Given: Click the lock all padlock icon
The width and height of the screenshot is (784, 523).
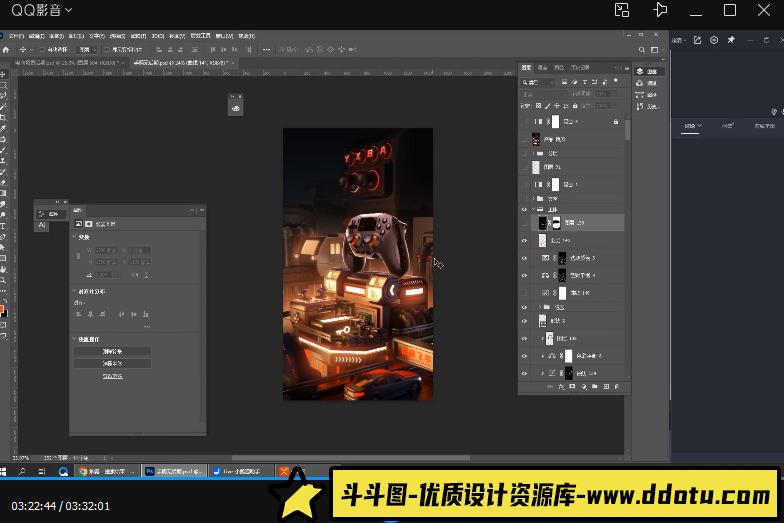Looking at the screenshot, I should tap(575, 106).
